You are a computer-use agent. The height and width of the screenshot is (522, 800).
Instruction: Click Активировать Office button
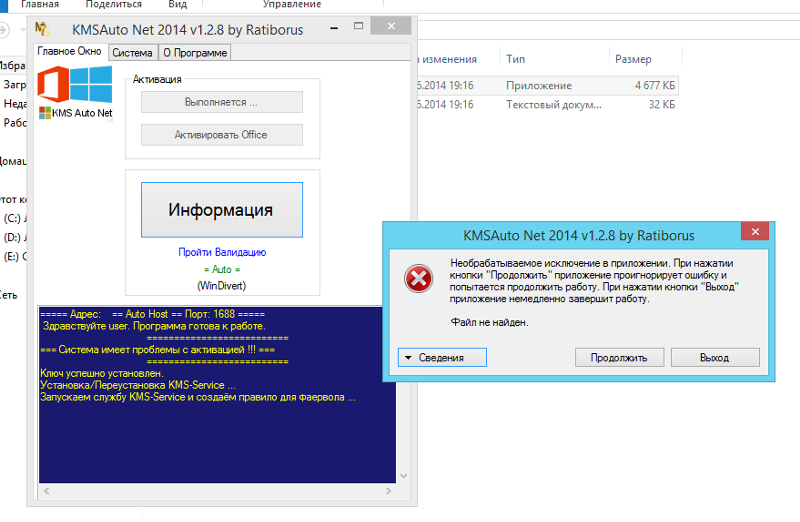click(x=221, y=135)
